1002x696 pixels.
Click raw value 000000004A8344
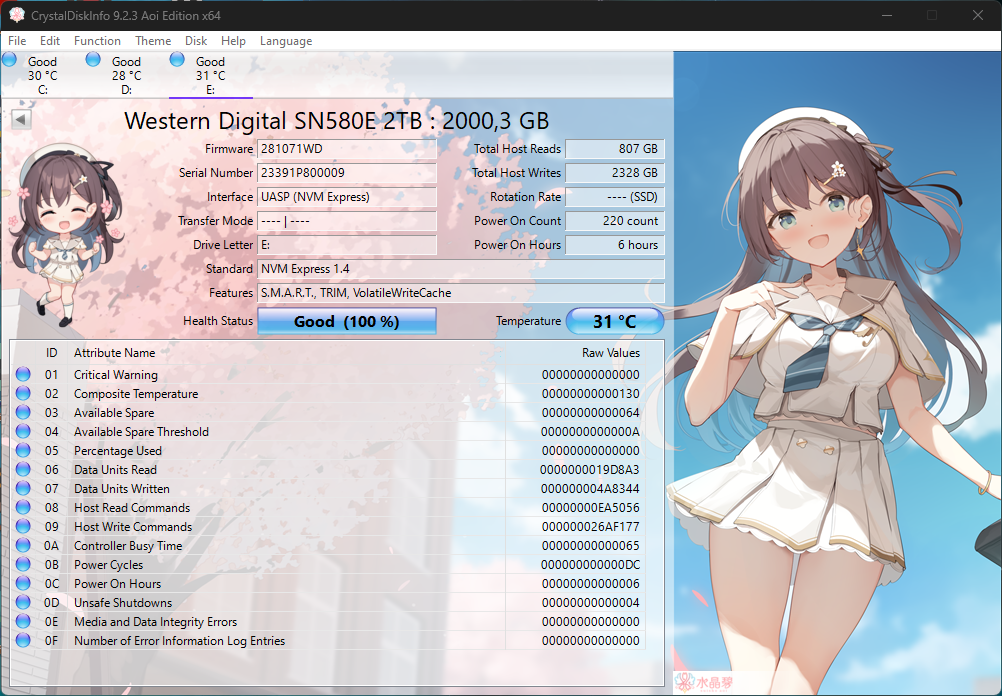pyautogui.click(x=590, y=489)
